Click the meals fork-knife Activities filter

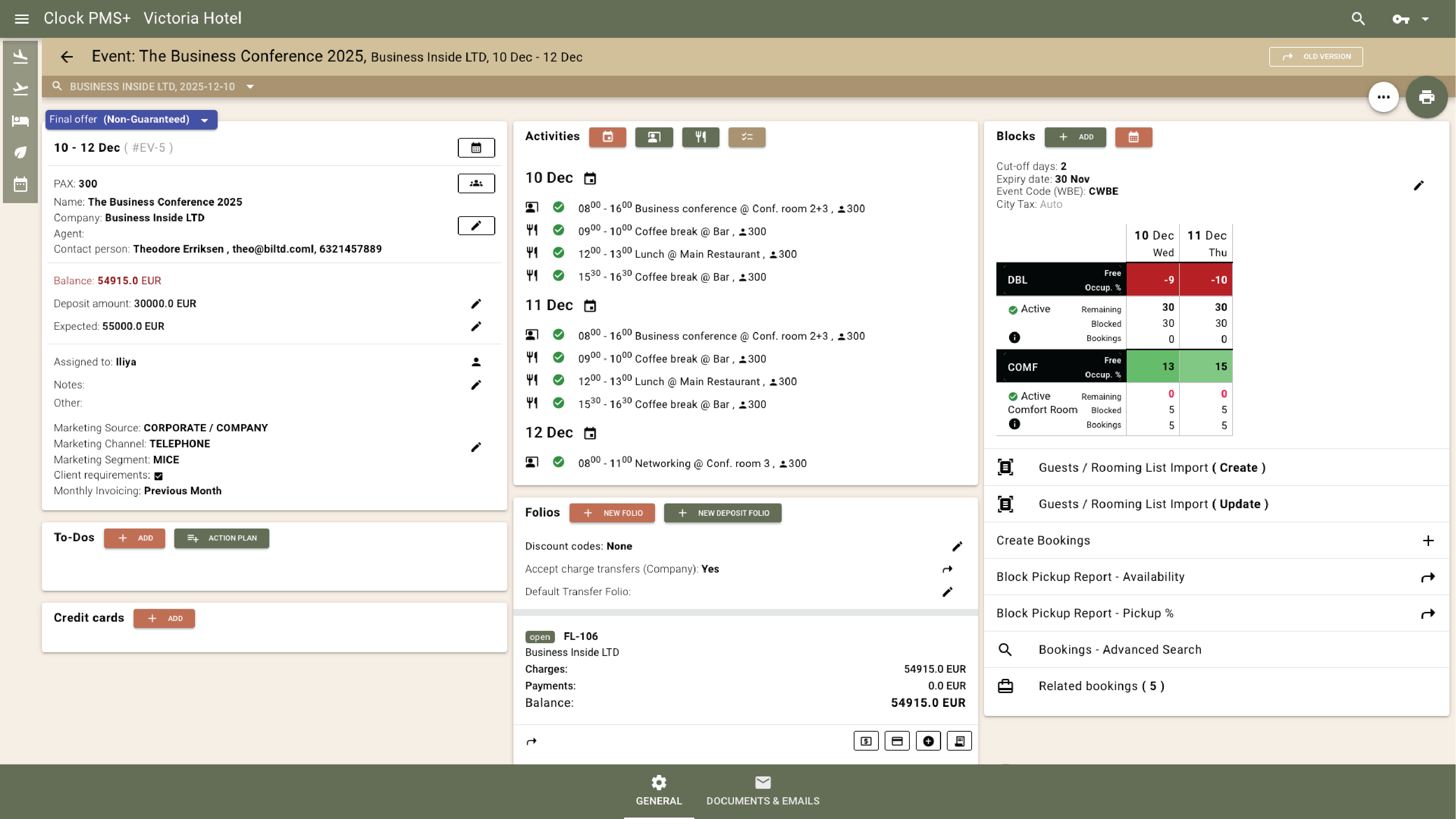[700, 137]
